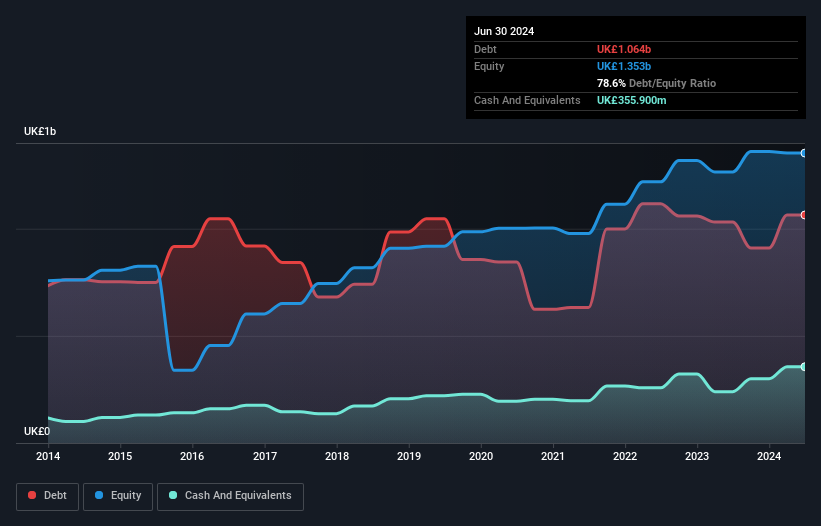Click the Equity row label in tooltip
The image size is (821, 526).
click(x=489, y=66)
